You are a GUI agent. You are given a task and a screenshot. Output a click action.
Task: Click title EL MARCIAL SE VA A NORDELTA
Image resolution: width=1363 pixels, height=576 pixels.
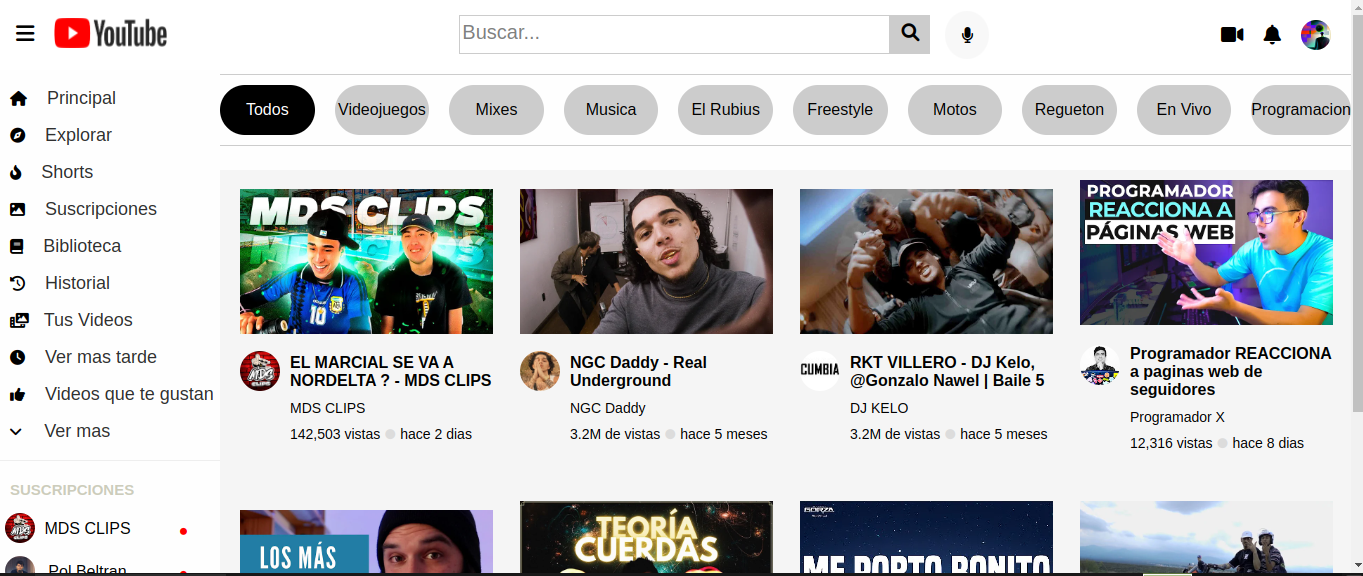(x=391, y=371)
